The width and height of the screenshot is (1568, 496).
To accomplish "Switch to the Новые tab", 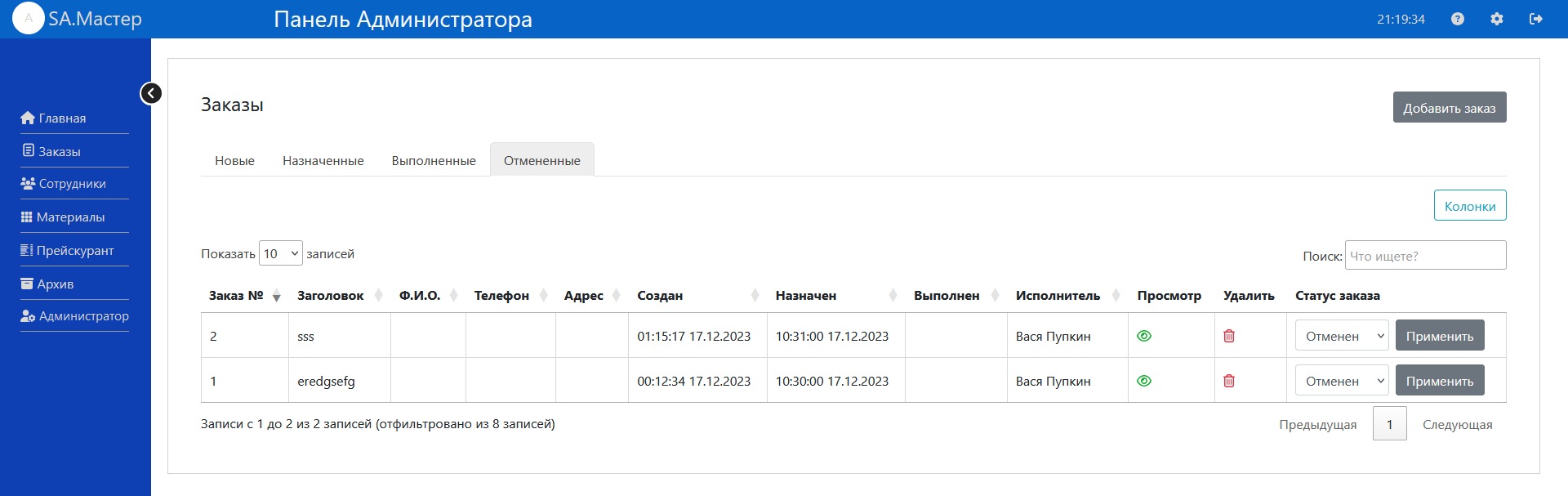I will pyautogui.click(x=234, y=161).
